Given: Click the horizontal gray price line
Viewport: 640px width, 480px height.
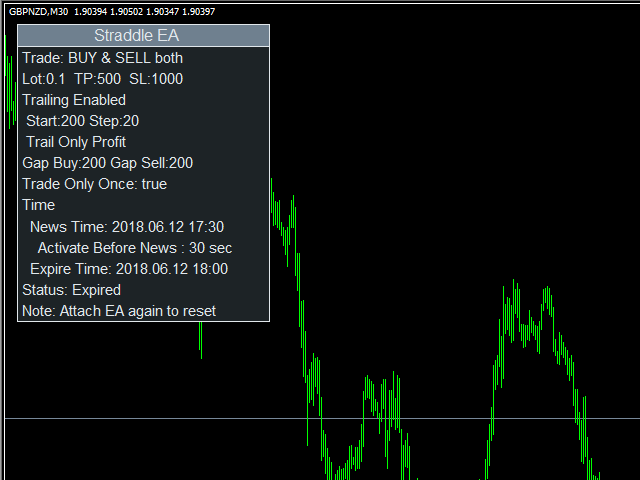Looking at the screenshot, I should point(322,418).
